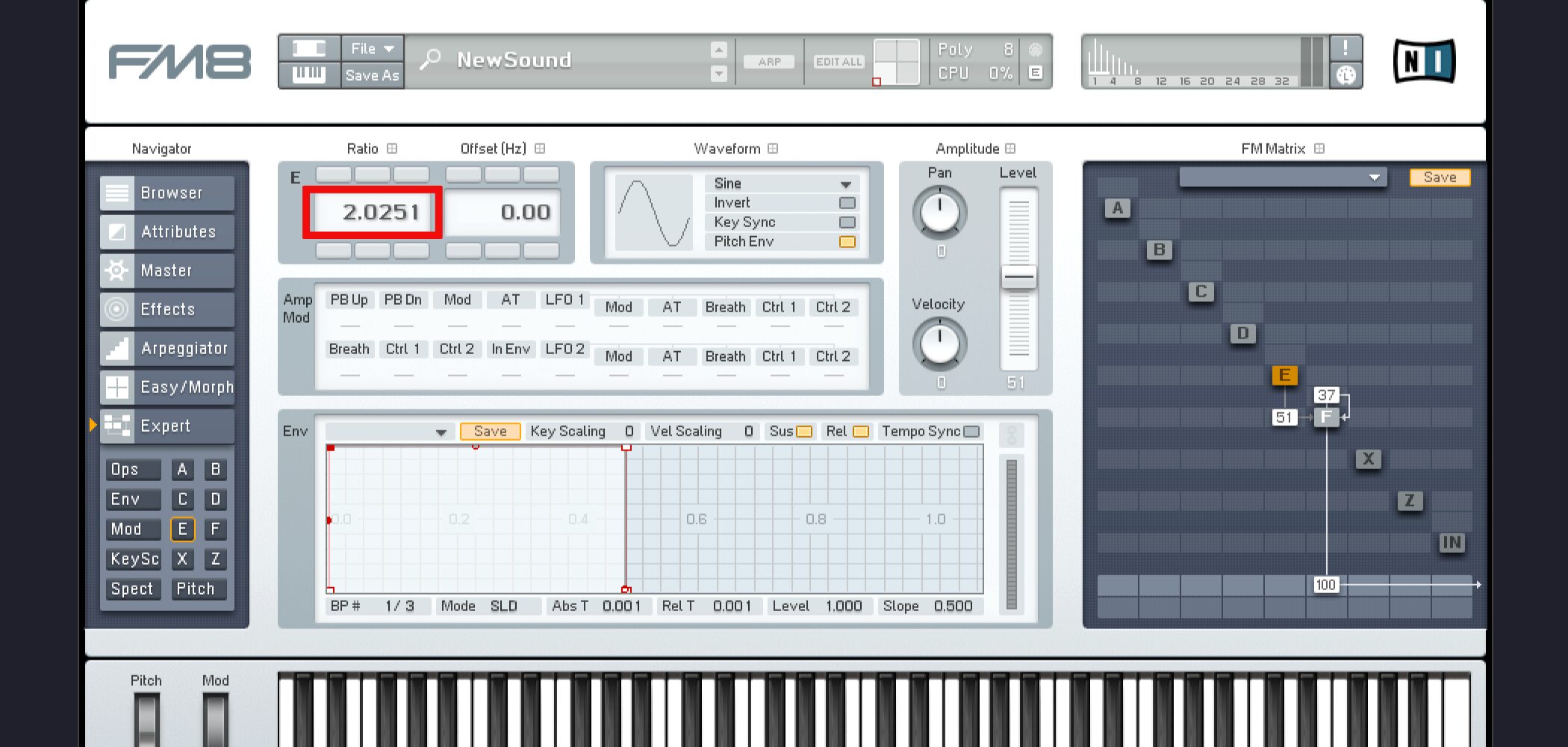Click the small E icon next to CPU
This screenshot has width=1568, height=747.
[1035, 73]
